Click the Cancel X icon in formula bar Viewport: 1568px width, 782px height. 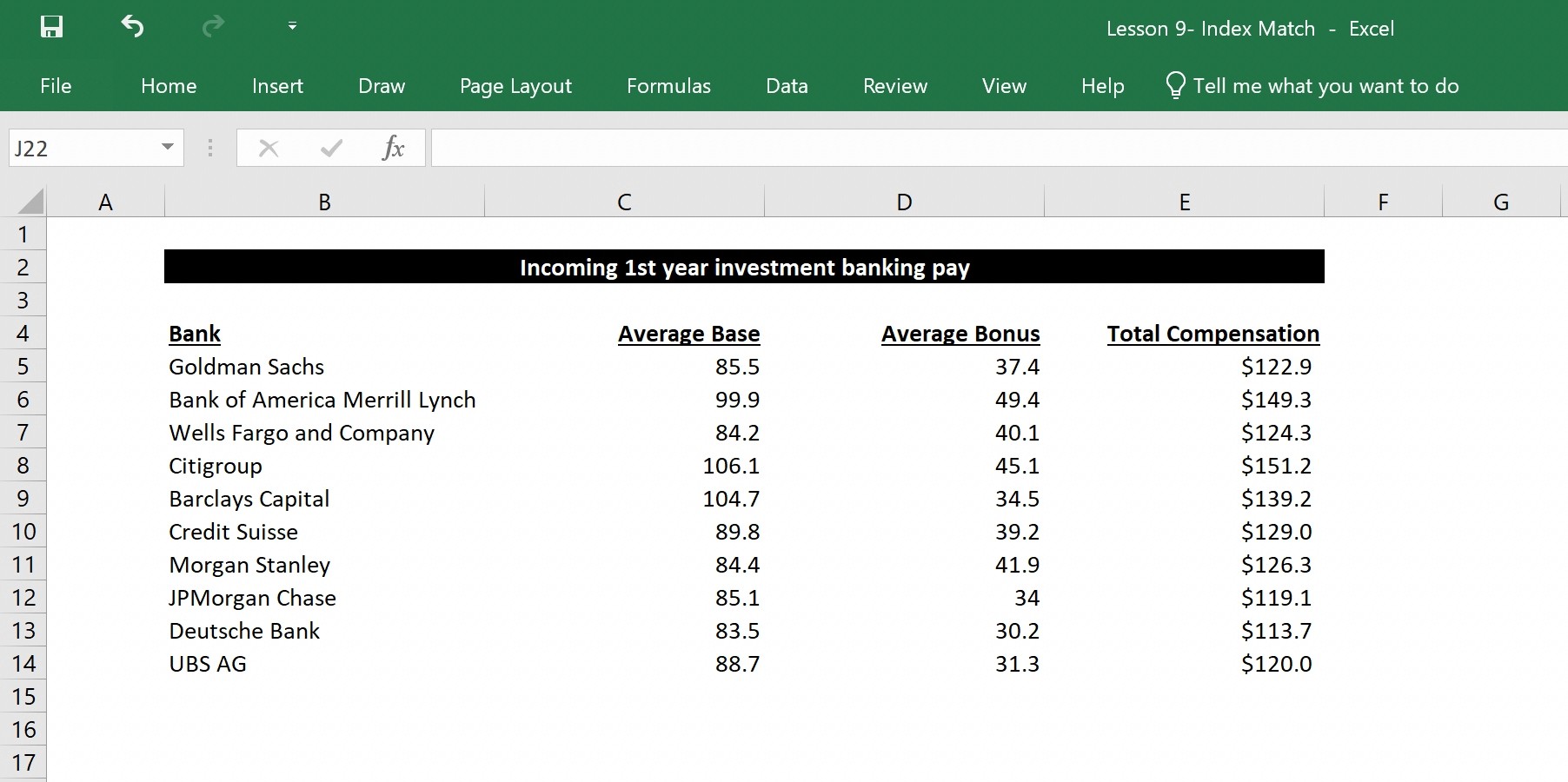(x=269, y=149)
